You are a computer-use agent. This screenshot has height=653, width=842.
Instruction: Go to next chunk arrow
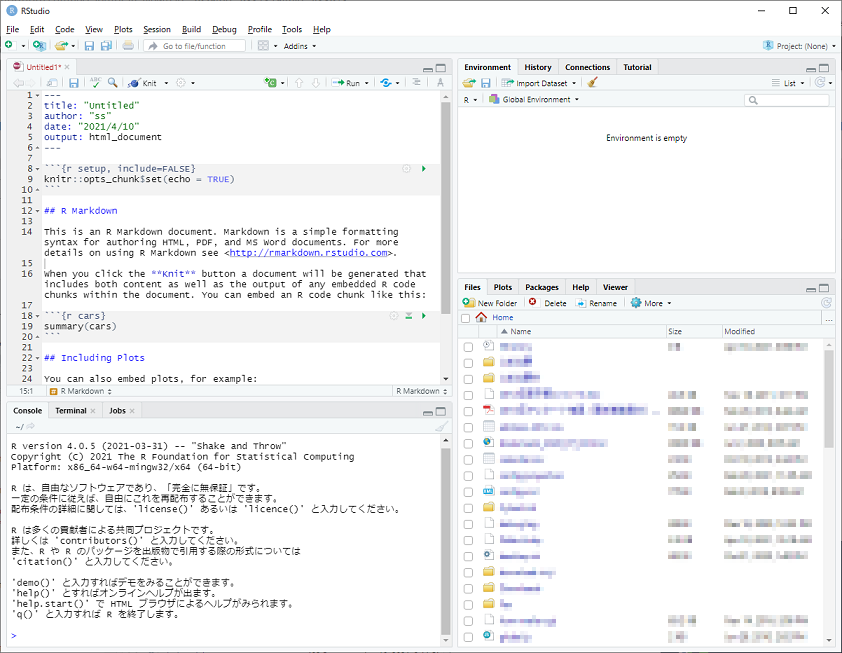tap(316, 83)
